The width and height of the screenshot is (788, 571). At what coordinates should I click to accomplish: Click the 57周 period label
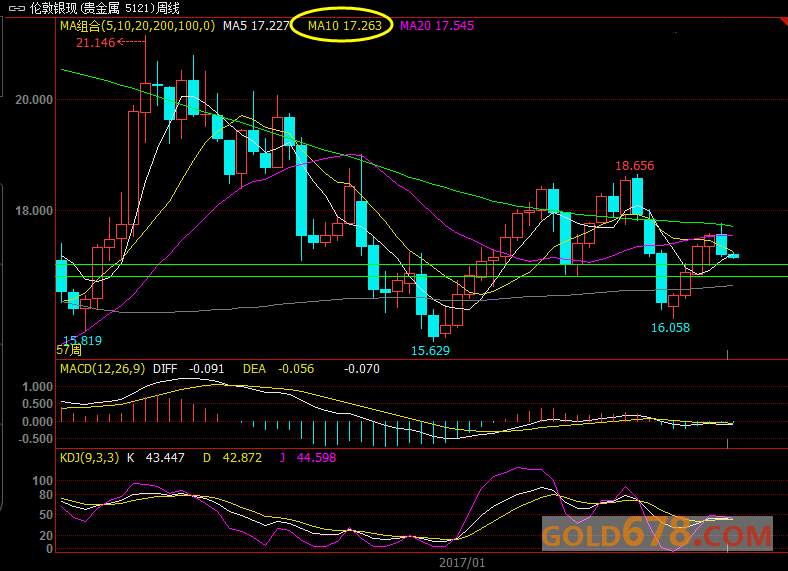point(69,350)
